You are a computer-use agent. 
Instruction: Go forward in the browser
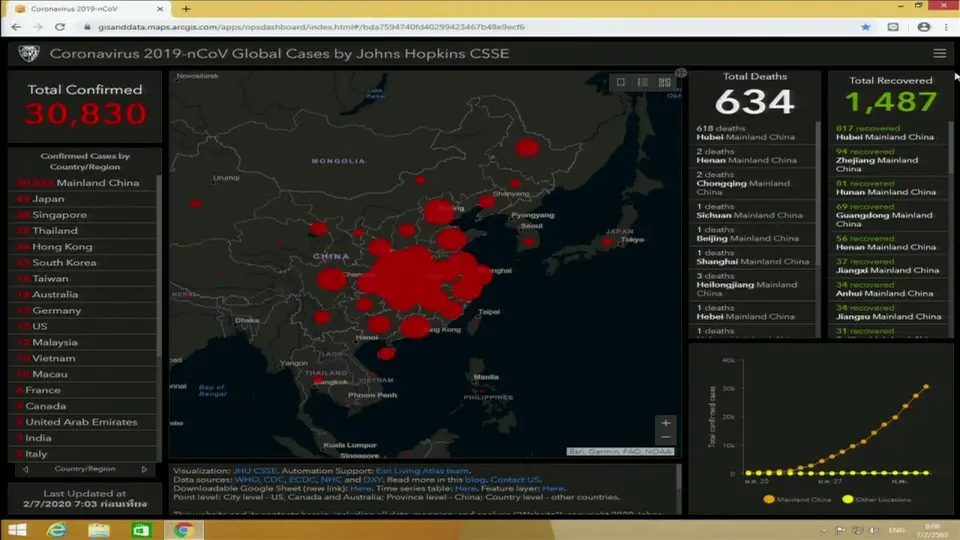38,27
